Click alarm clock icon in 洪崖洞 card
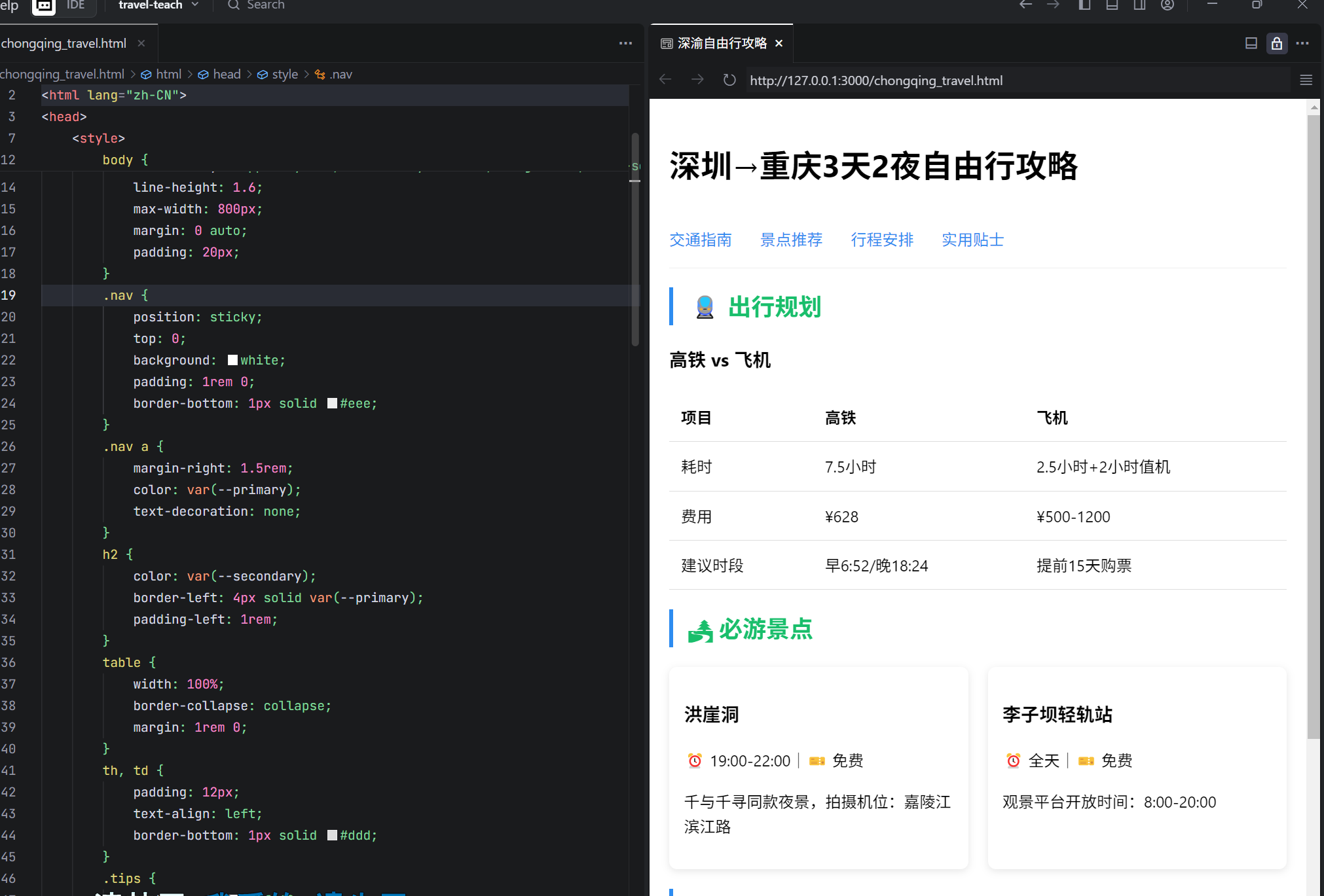 pos(695,761)
